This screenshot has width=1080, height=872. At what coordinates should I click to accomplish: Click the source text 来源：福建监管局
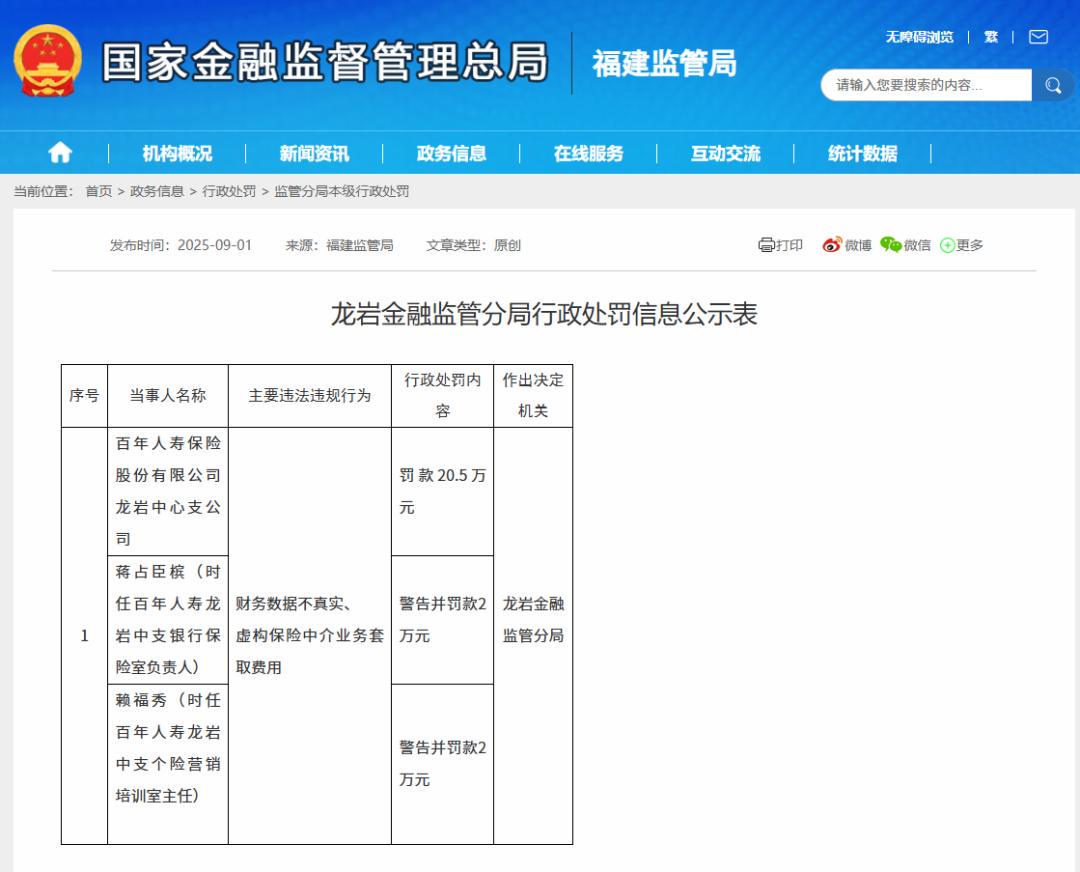click(x=340, y=245)
